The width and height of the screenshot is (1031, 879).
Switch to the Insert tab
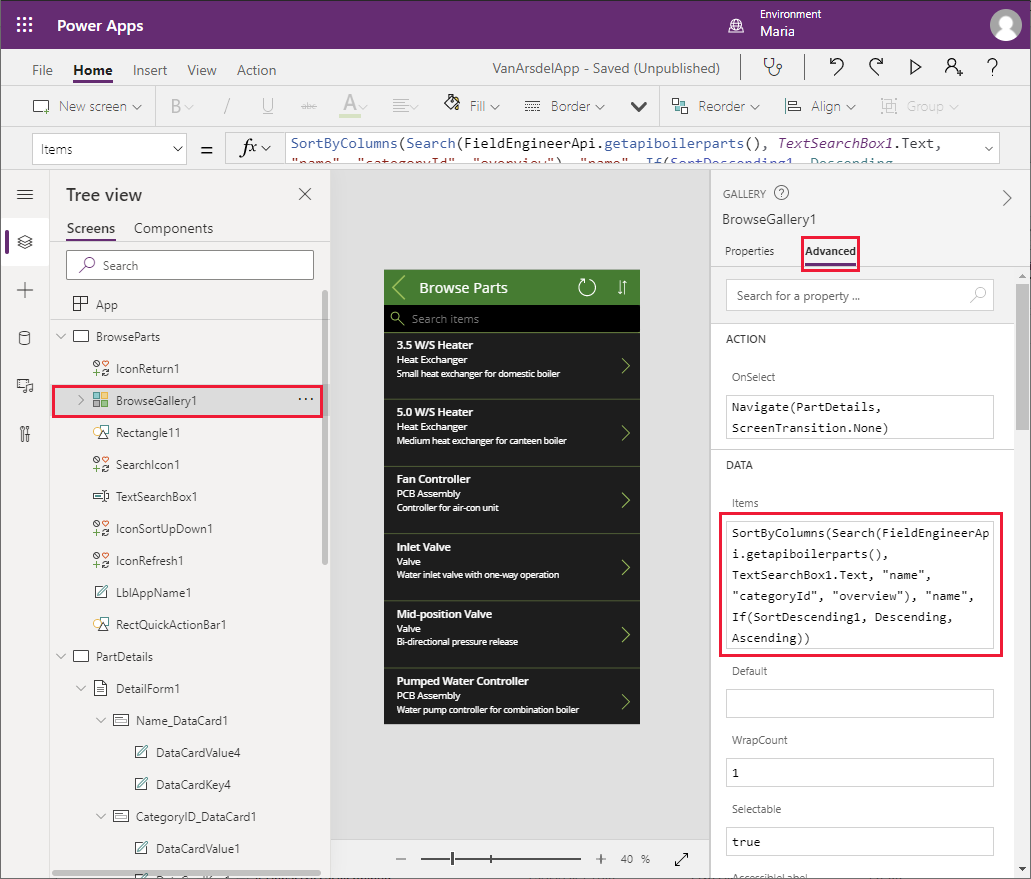150,70
